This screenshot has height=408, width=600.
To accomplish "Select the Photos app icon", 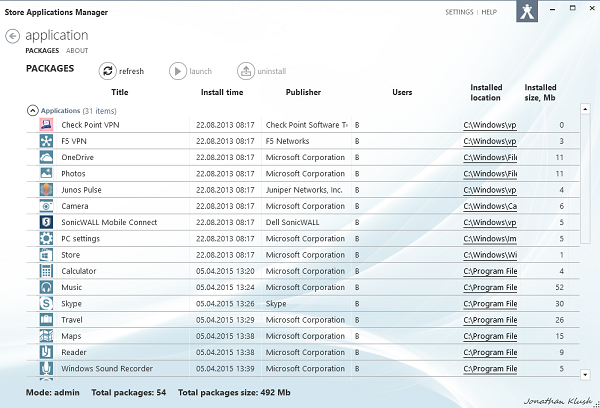I will pyautogui.click(x=46, y=173).
